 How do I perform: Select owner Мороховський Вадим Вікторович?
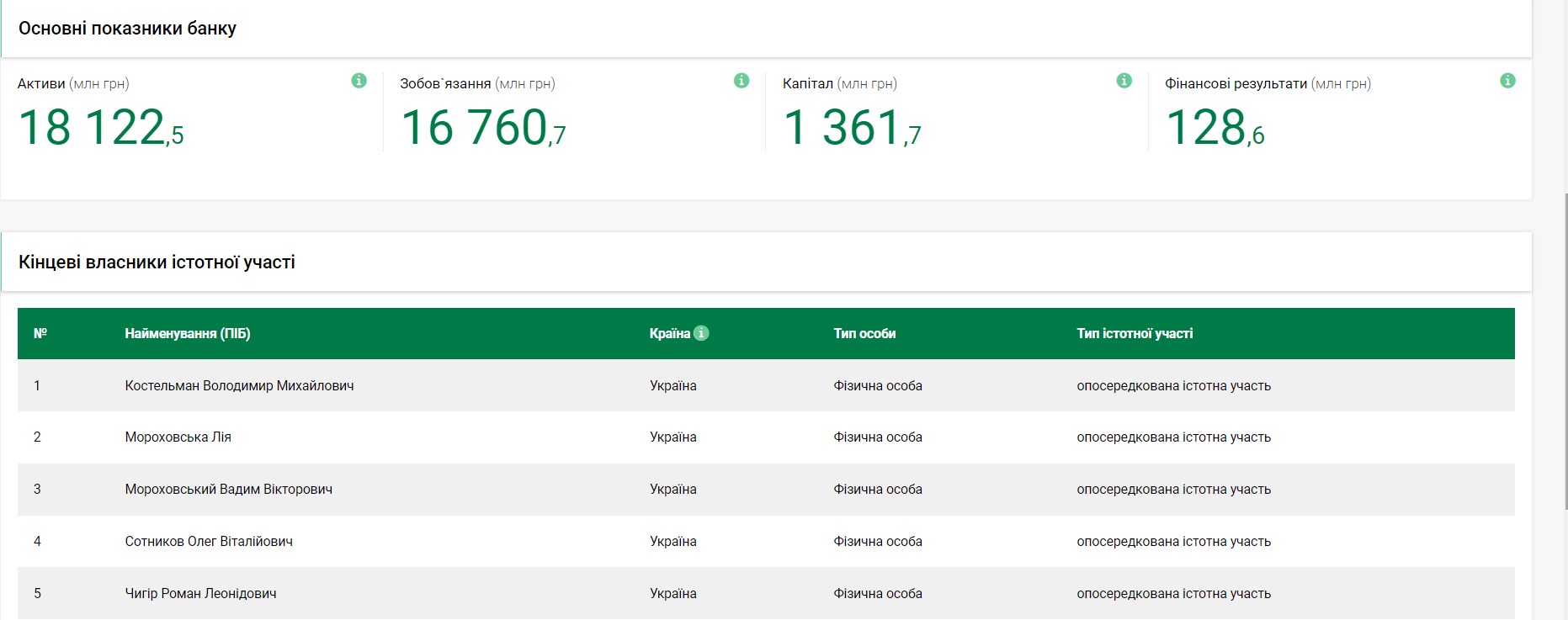click(x=228, y=490)
